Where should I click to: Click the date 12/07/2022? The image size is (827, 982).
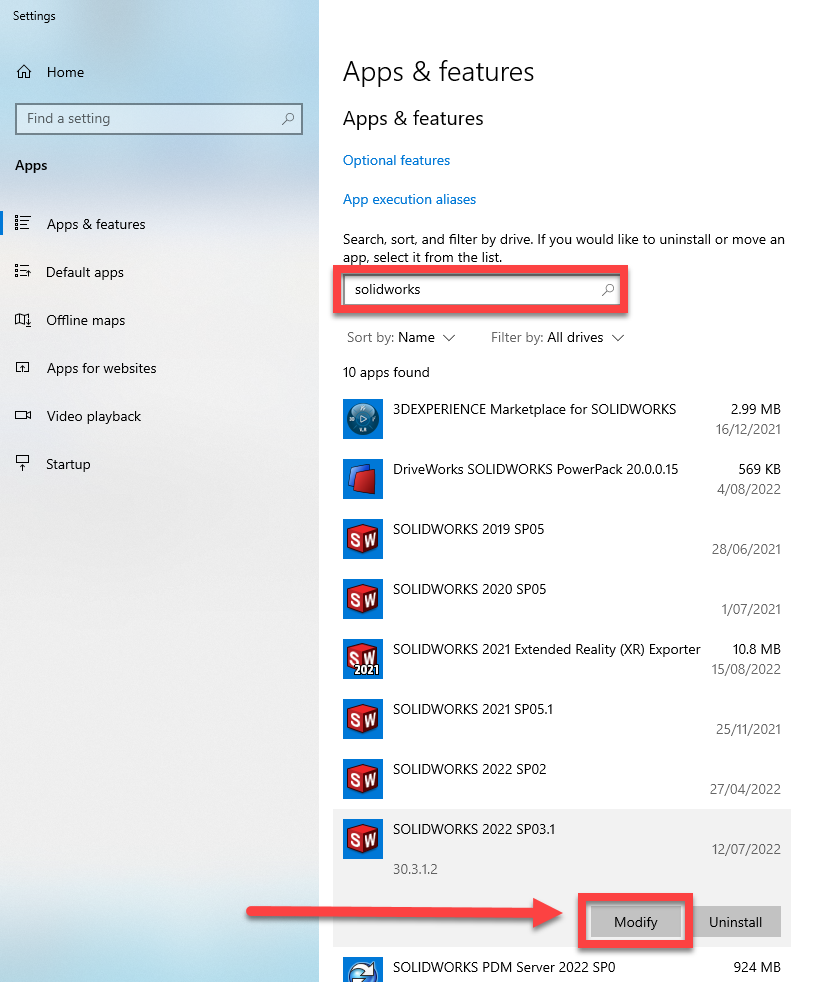pos(746,849)
